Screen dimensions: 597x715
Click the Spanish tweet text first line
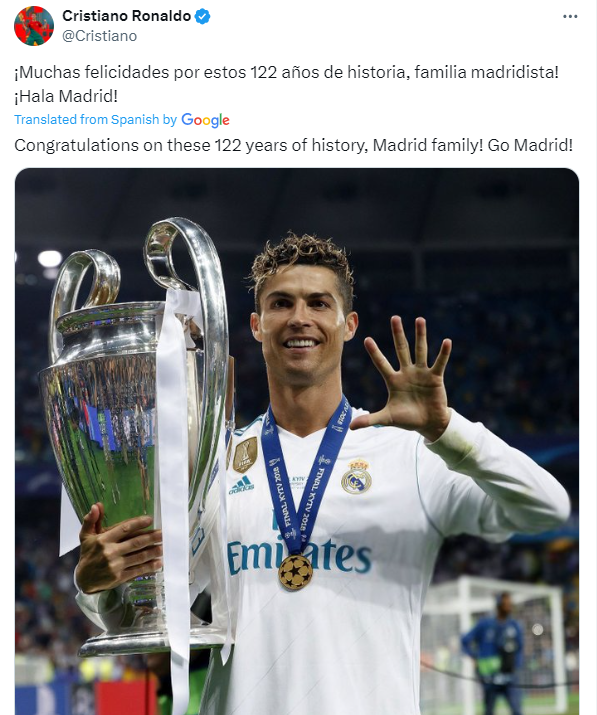pos(286,72)
